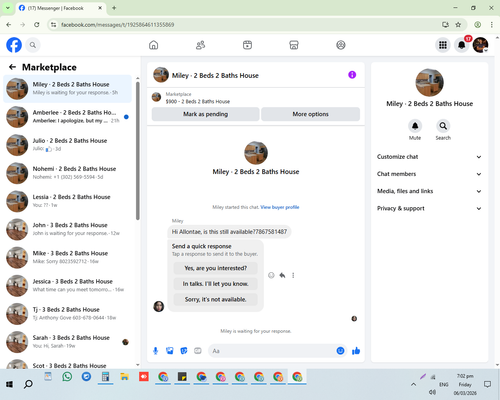Viewport: 500px width, 400px height.
Task: Send the 'Sorry, it's not available.' response
Action: tap(216, 299)
